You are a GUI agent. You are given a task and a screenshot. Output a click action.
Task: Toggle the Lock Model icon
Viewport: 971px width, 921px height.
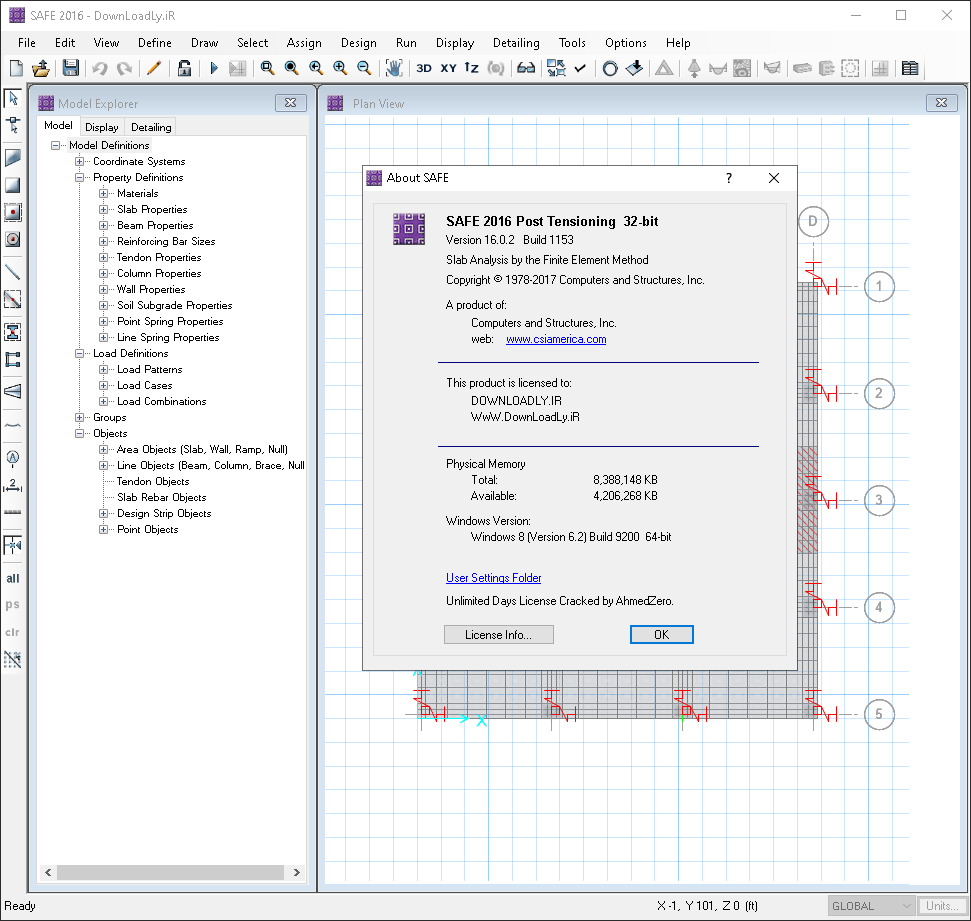point(186,68)
